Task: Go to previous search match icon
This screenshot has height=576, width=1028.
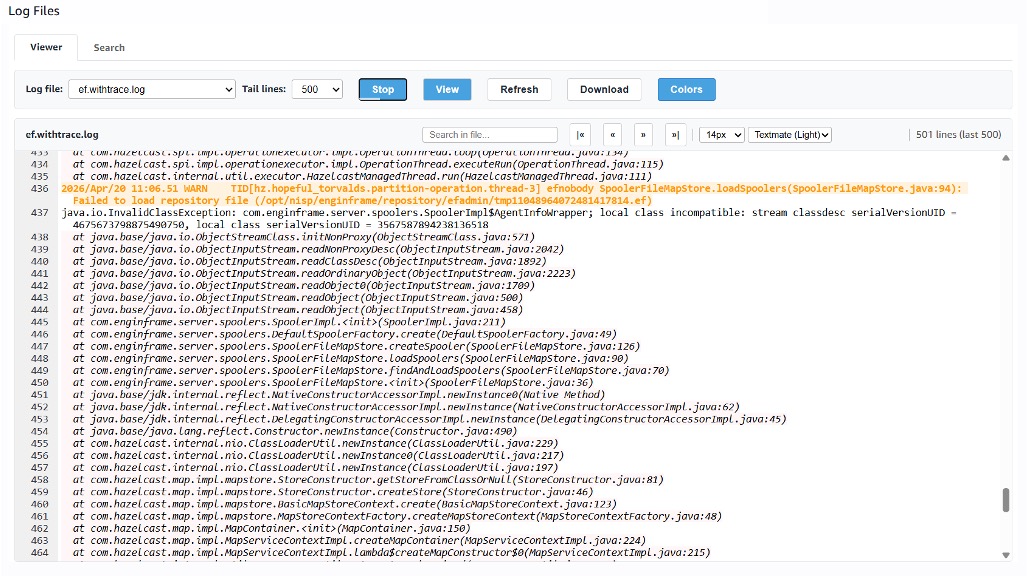Action: [x=612, y=135]
